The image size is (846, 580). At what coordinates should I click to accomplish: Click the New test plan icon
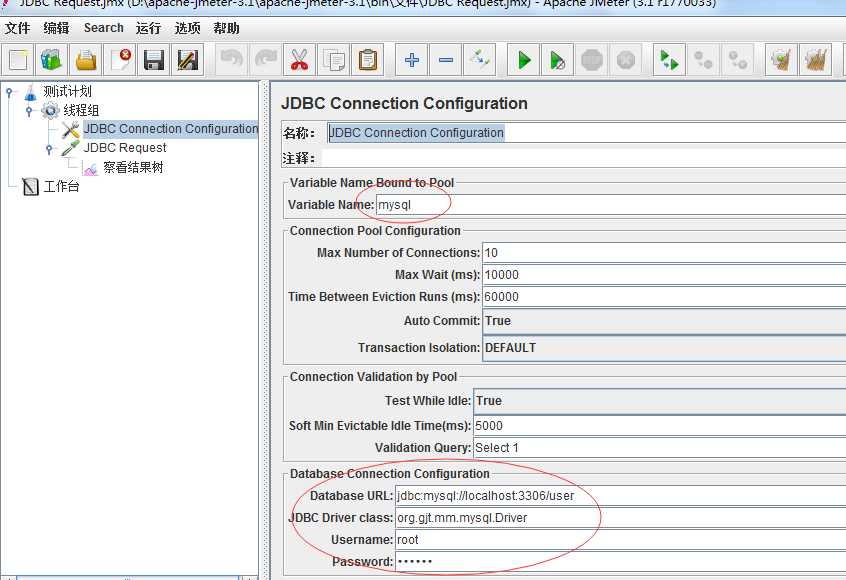click(x=18, y=60)
